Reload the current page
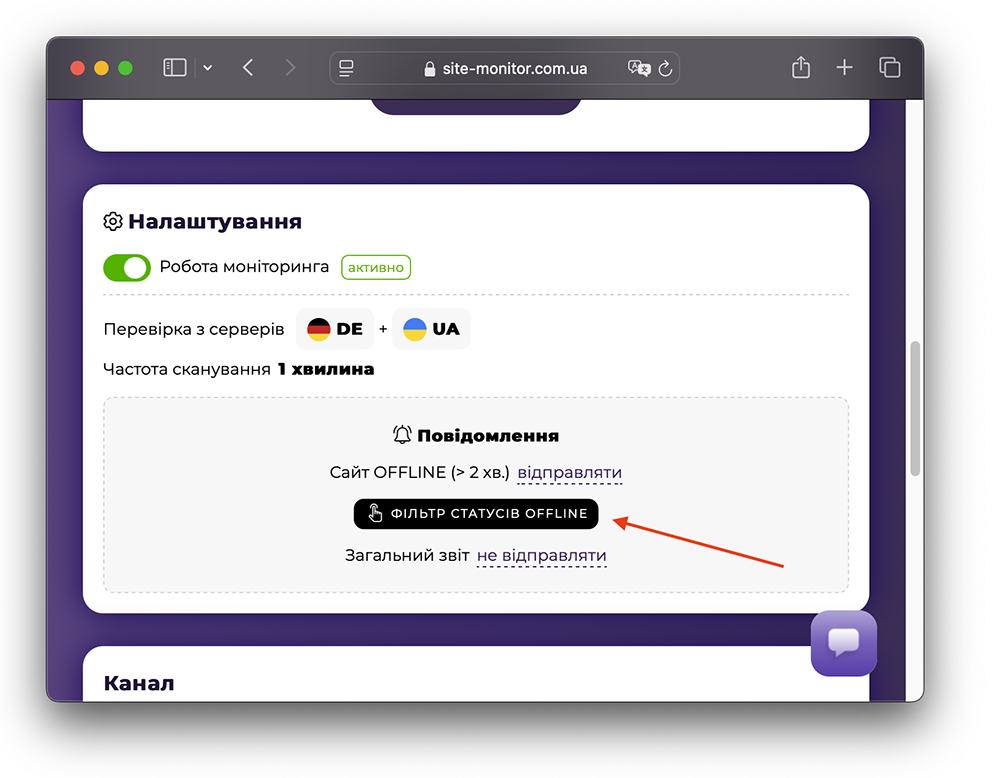The width and height of the screenshot is (1000, 778). [x=665, y=68]
